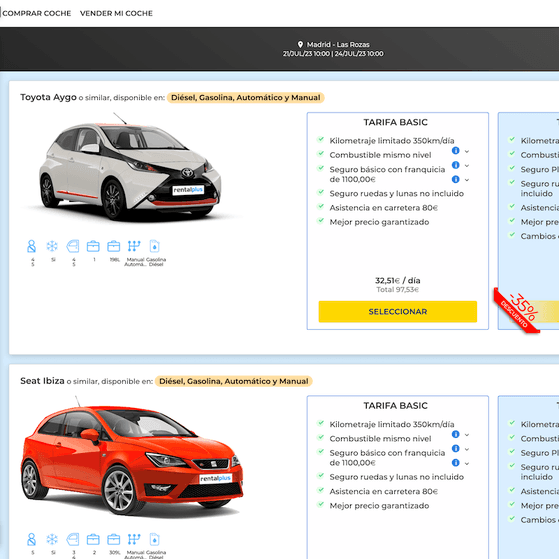
Task: Click the top info icon in Seat Ibiza Tarifa Basic
Action: pos(456,434)
